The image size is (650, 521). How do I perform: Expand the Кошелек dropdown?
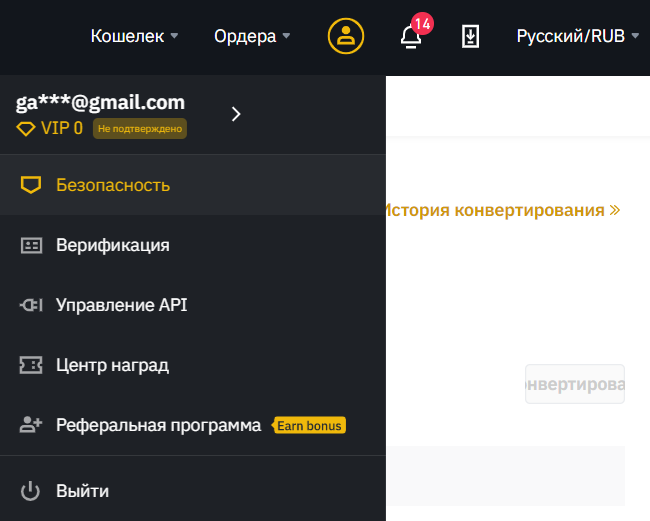134,36
